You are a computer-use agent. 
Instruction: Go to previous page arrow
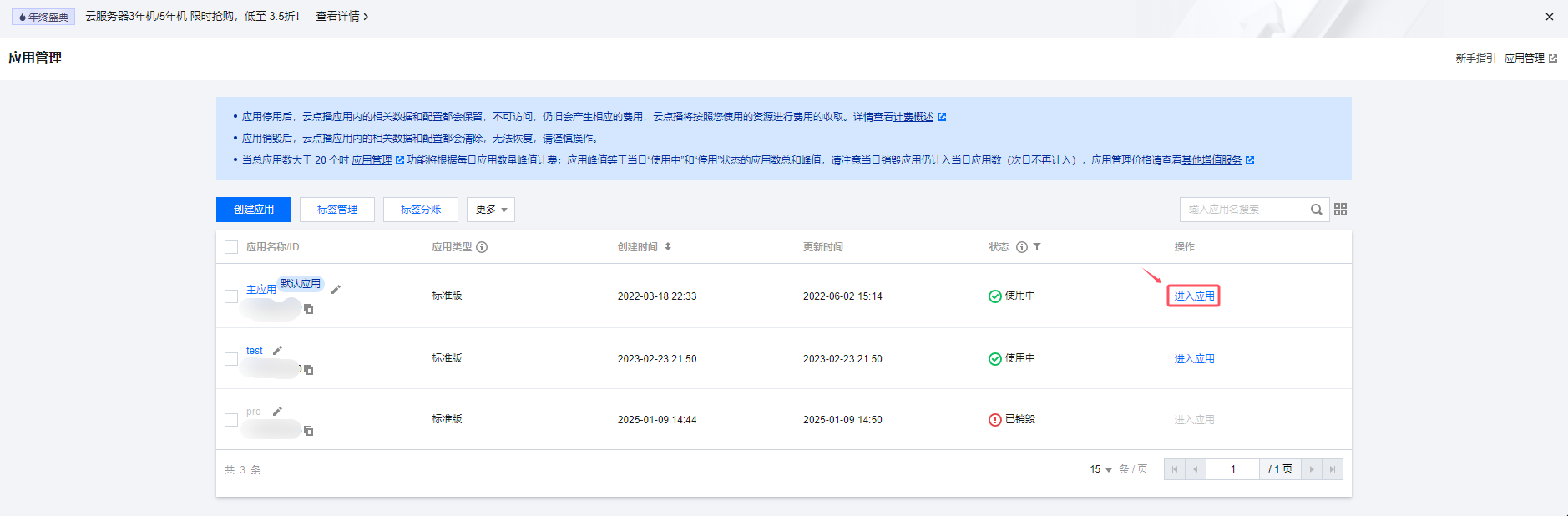[x=1196, y=469]
